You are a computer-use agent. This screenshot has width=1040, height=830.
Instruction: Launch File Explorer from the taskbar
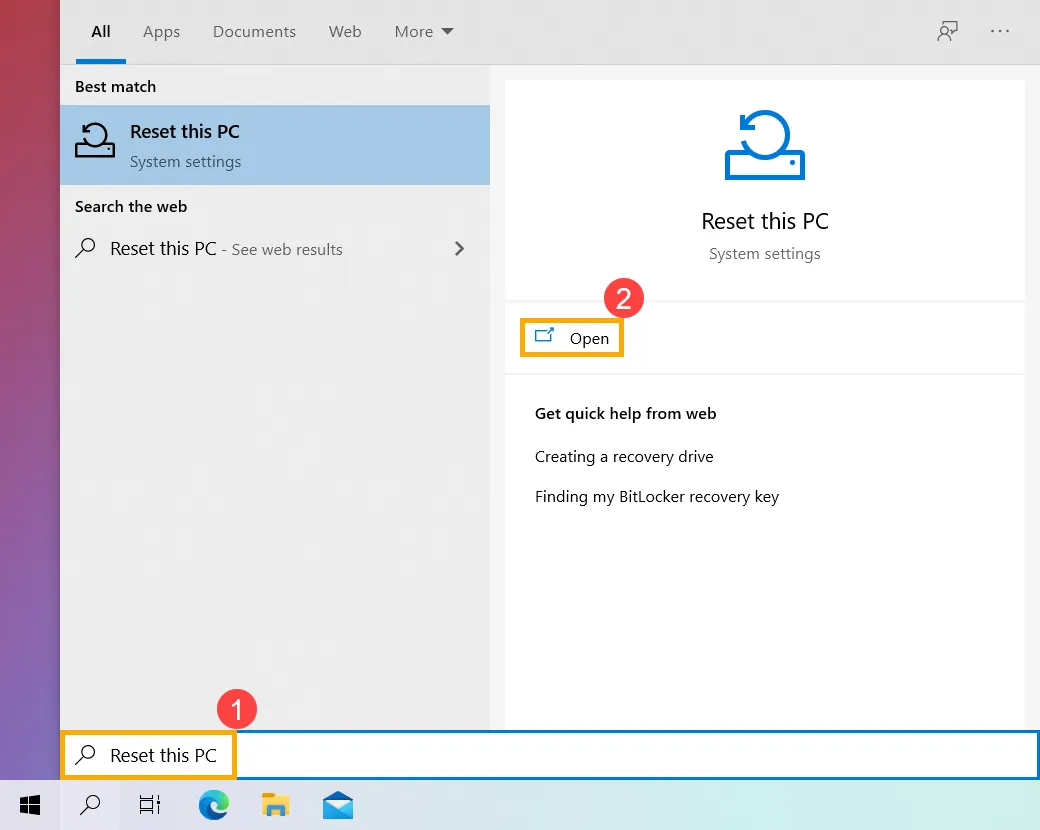(x=275, y=805)
